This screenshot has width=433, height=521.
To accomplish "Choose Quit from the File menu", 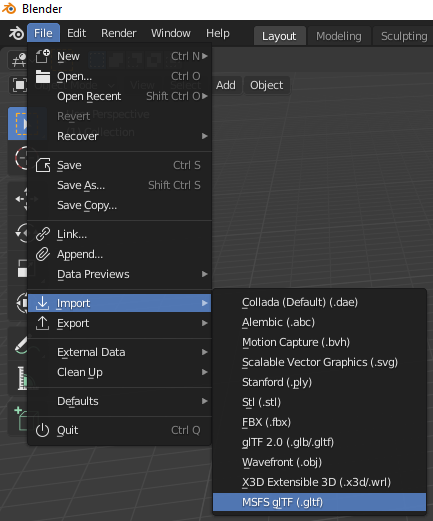I will [120, 430].
